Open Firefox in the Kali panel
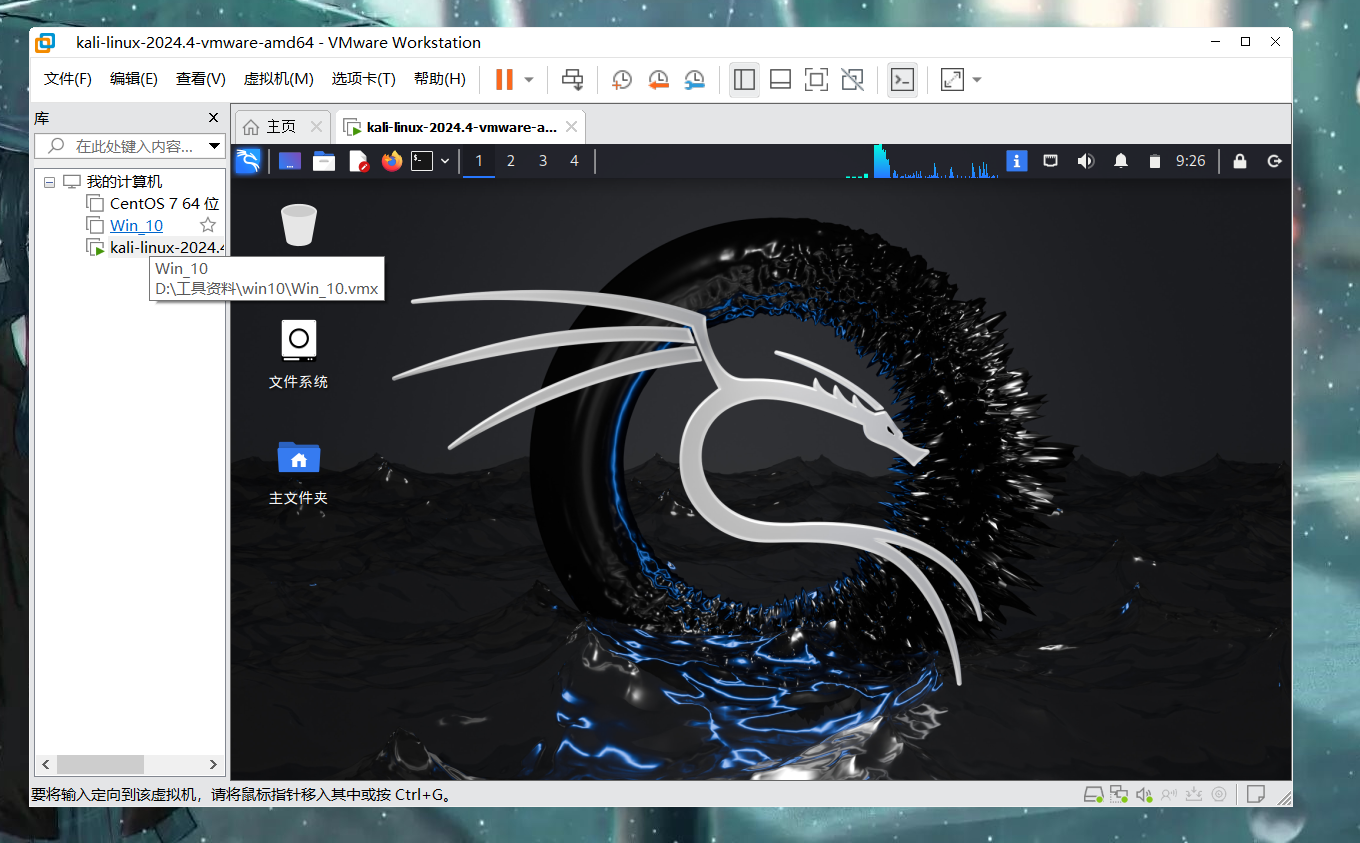1360x843 pixels. pos(391,161)
